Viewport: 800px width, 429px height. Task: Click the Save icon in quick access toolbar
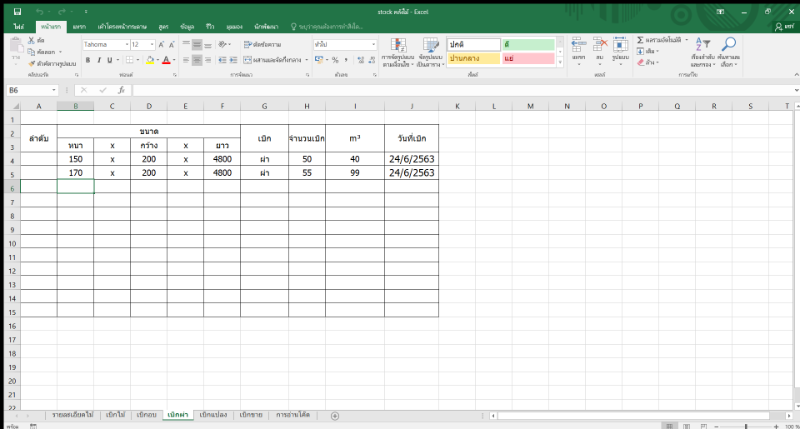[18, 10]
